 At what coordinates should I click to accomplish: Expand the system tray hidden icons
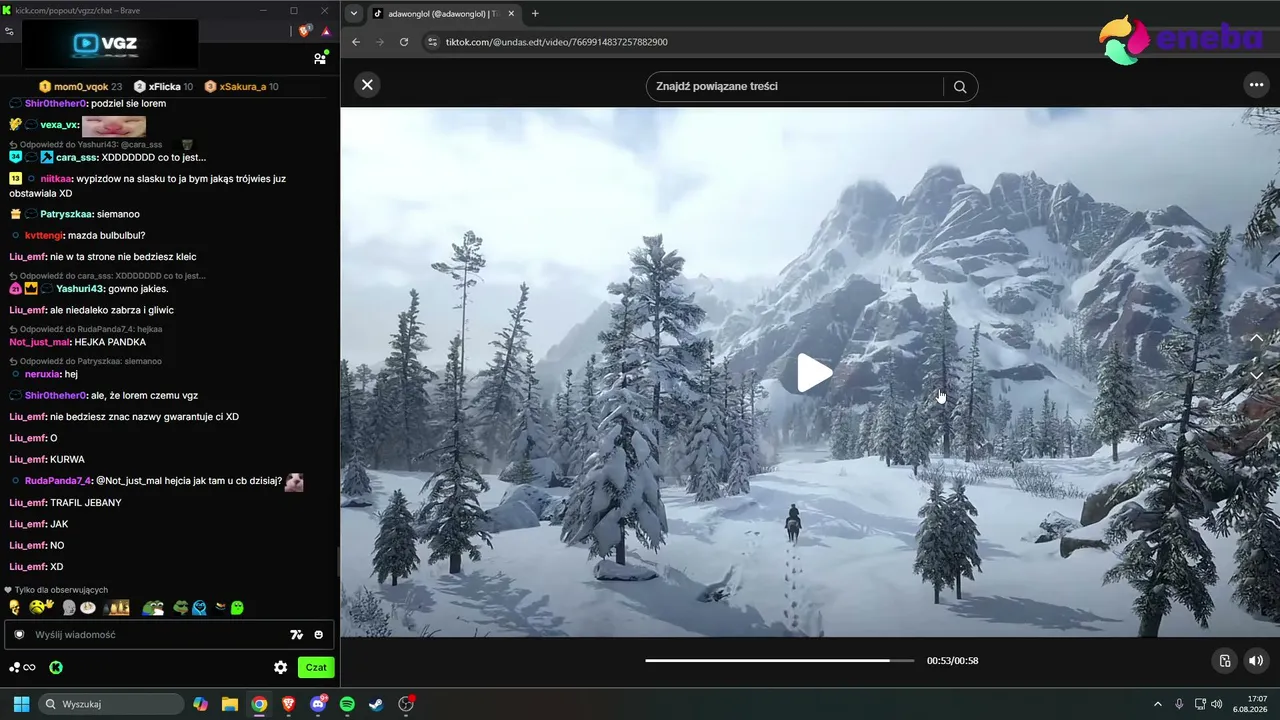point(1158,704)
